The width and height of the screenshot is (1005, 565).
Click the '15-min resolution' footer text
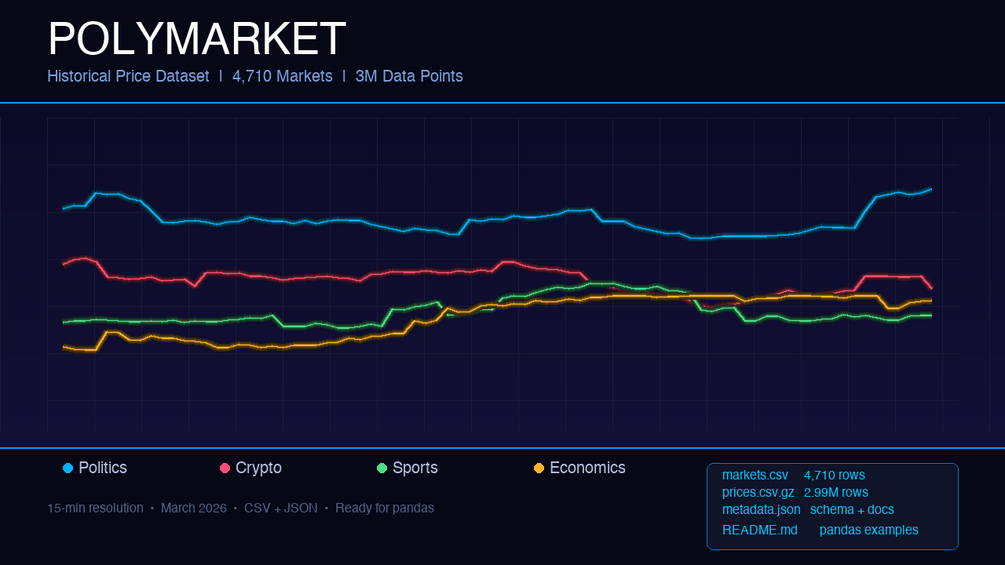[x=96, y=508]
